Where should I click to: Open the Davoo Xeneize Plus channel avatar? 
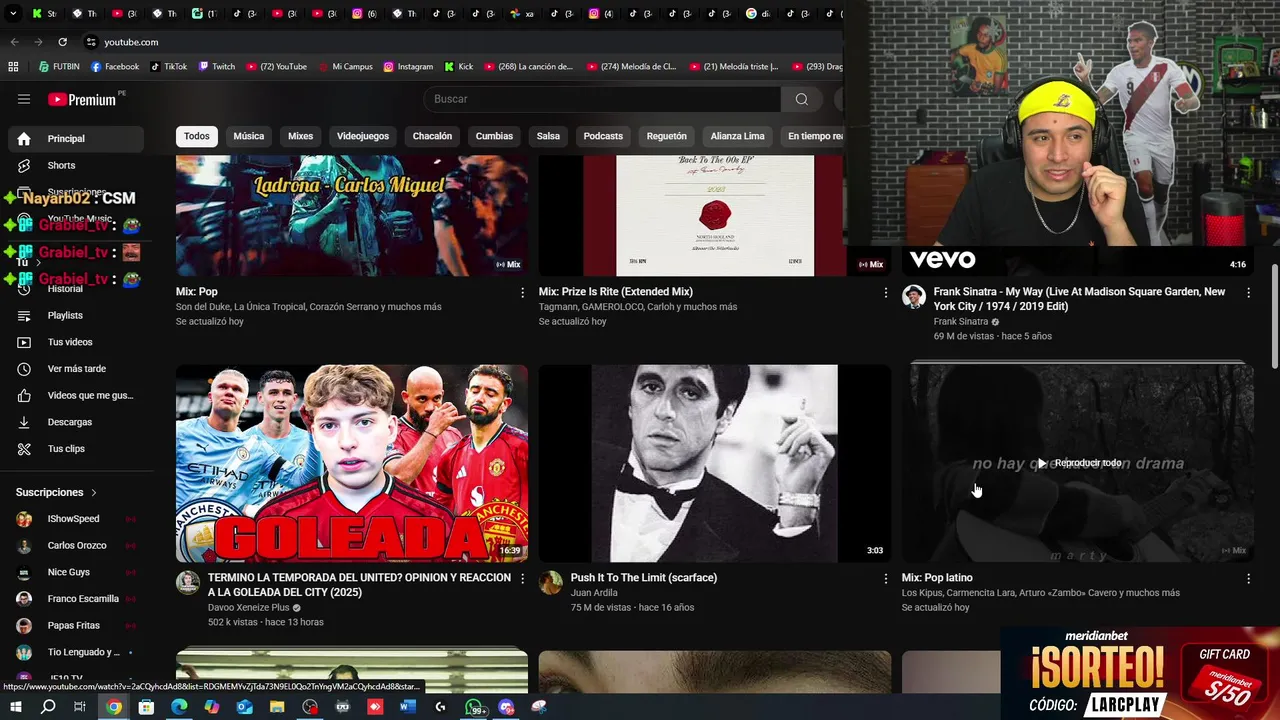coord(188,583)
